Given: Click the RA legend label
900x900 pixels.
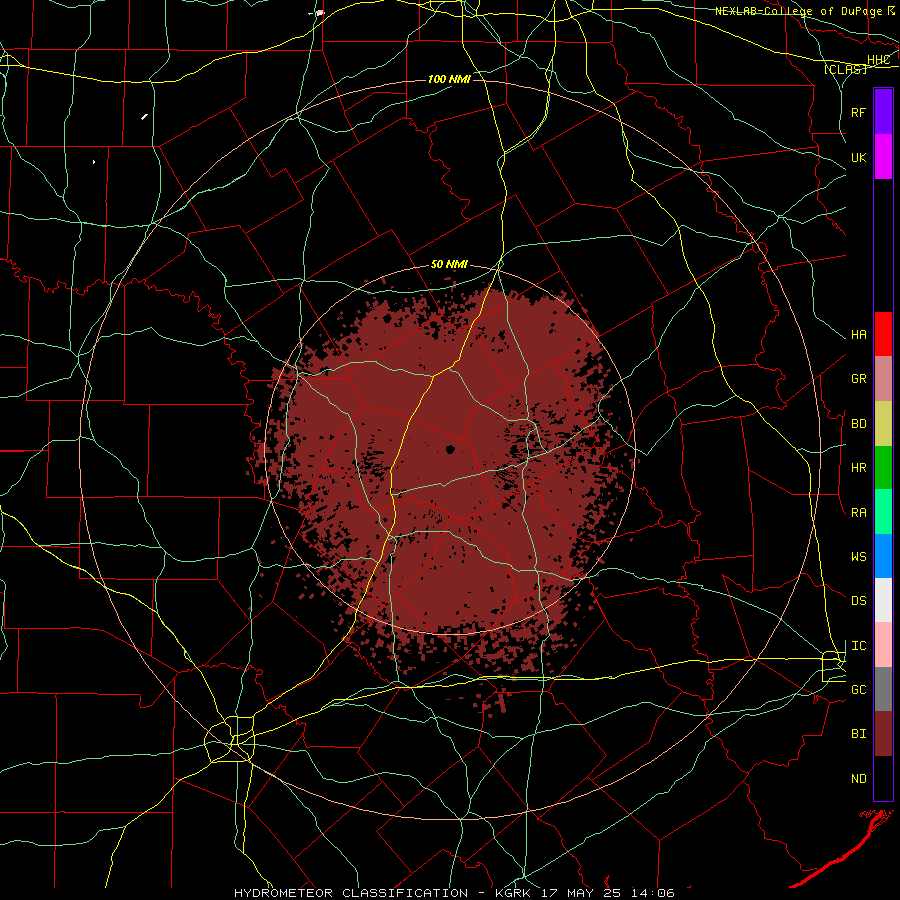Looking at the screenshot, I should pyautogui.click(x=858, y=512).
